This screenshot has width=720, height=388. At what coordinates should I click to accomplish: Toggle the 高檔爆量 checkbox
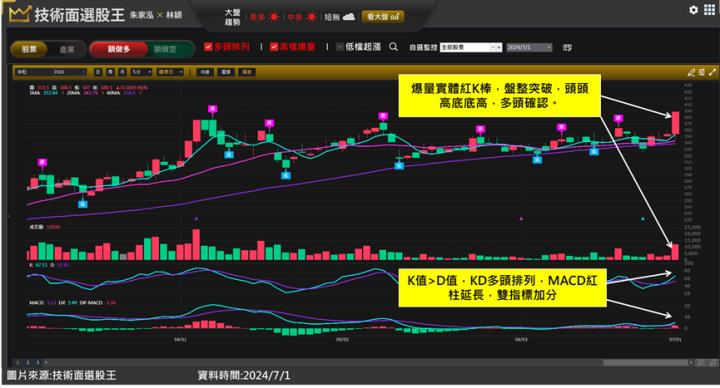coord(274,47)
